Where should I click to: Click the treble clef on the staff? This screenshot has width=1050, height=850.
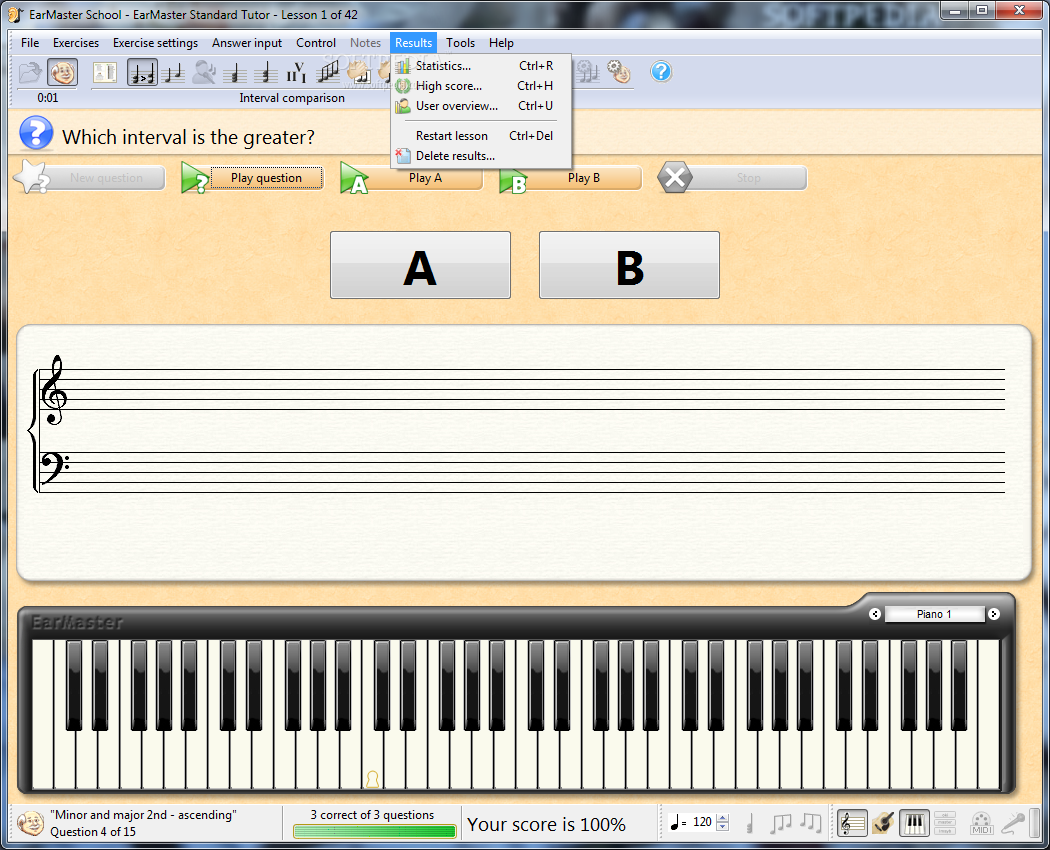(x=54, y=390)
